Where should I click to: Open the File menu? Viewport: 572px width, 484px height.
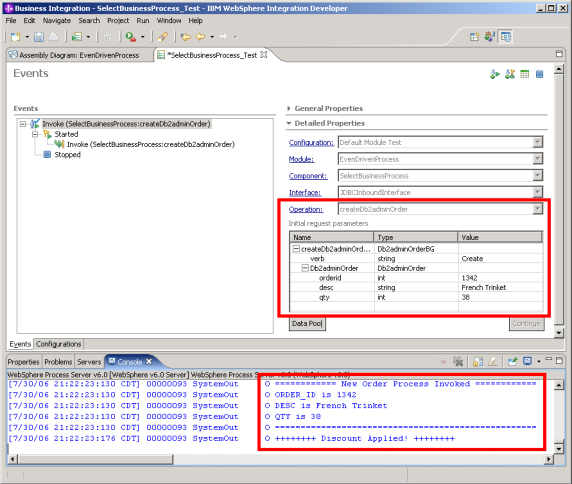pos(11,21)
